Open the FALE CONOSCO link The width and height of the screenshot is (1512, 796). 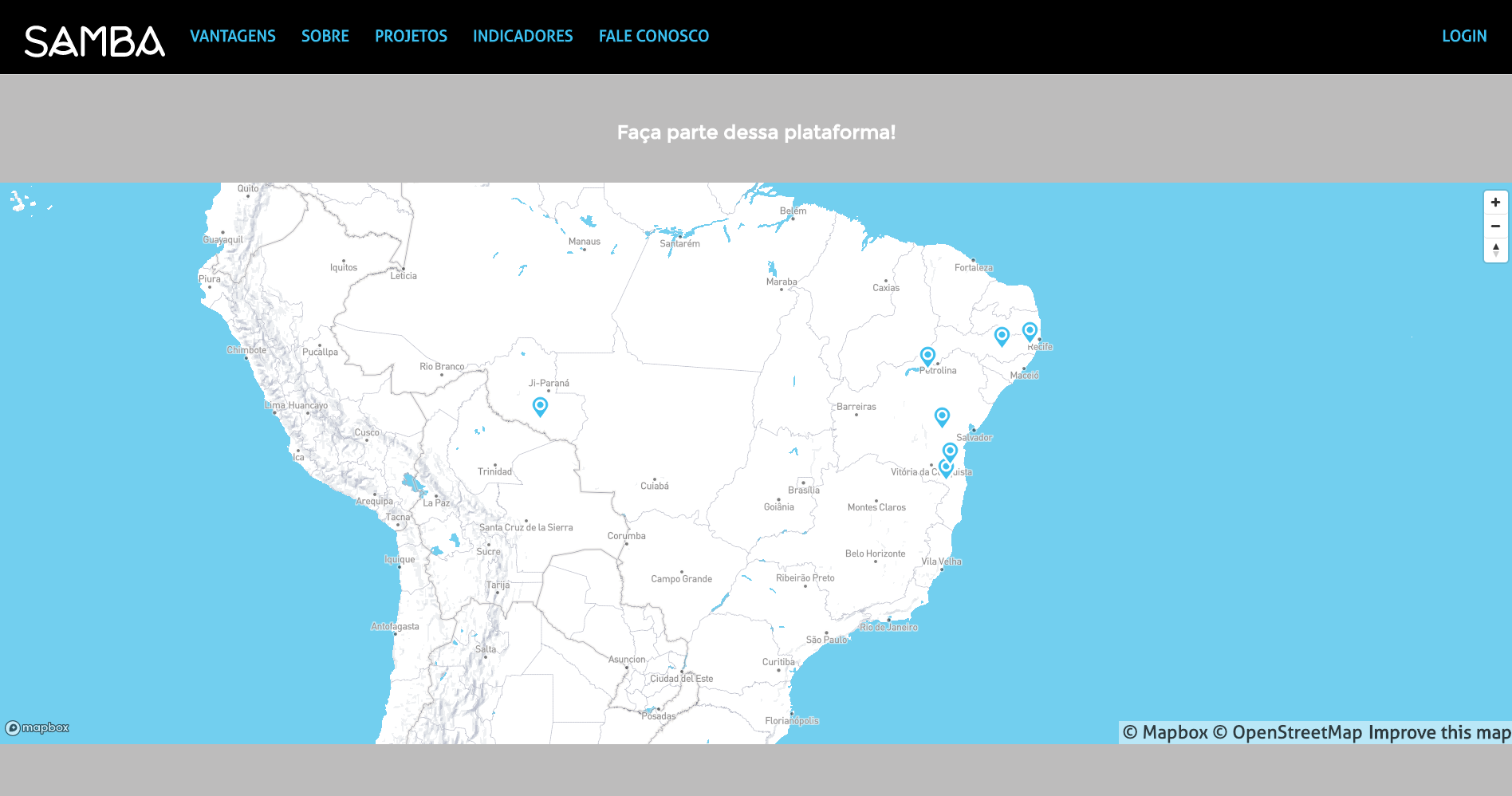click(x=653, y=37)
